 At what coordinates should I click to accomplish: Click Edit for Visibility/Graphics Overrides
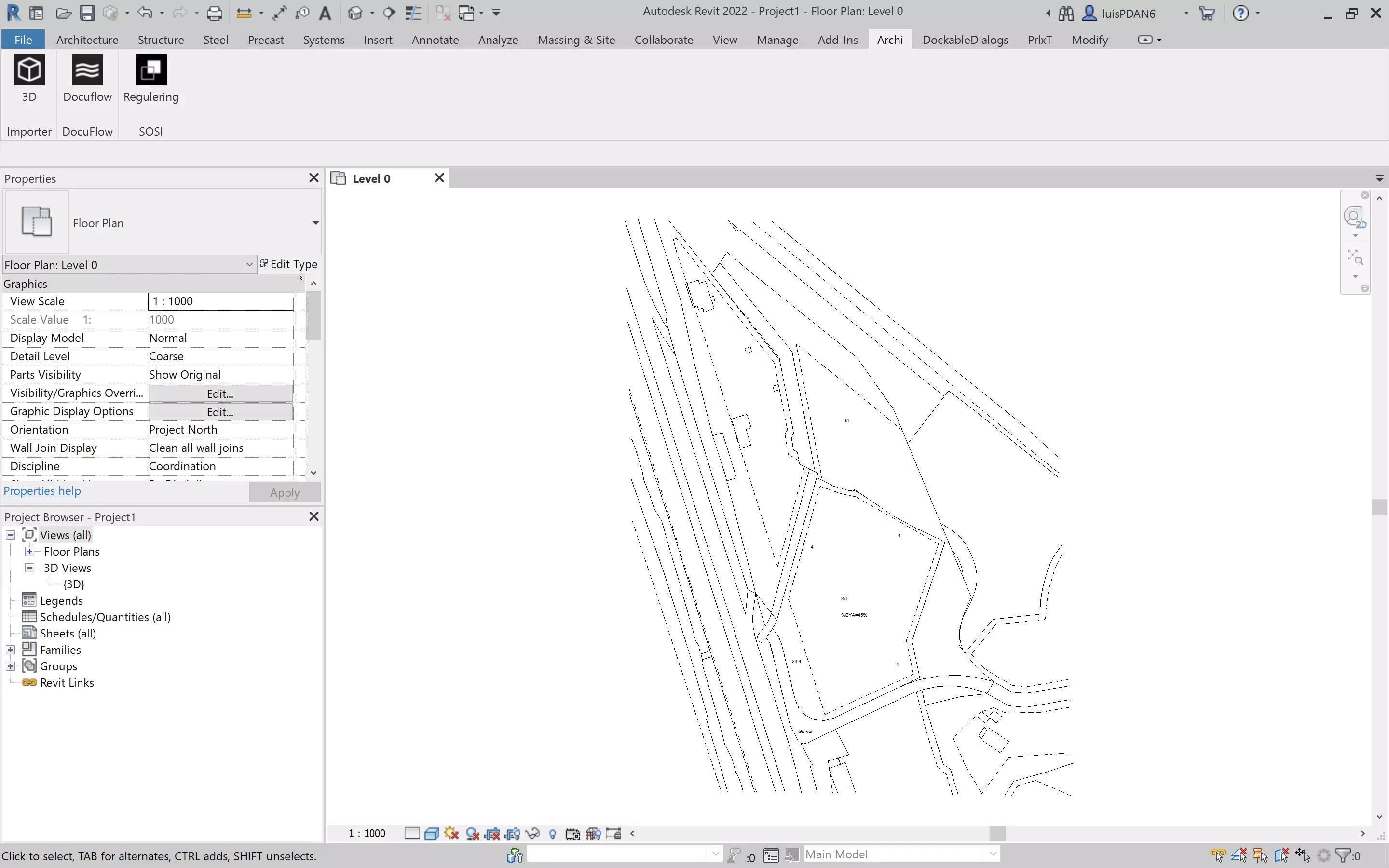pos(220,393)
